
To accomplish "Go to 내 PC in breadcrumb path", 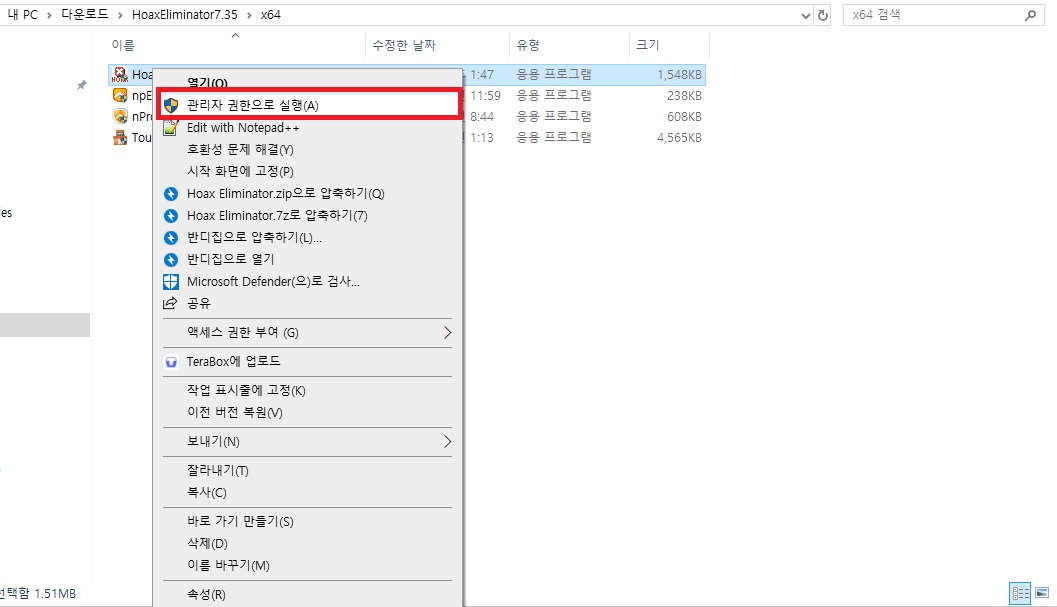I will [x=23, y=15].
